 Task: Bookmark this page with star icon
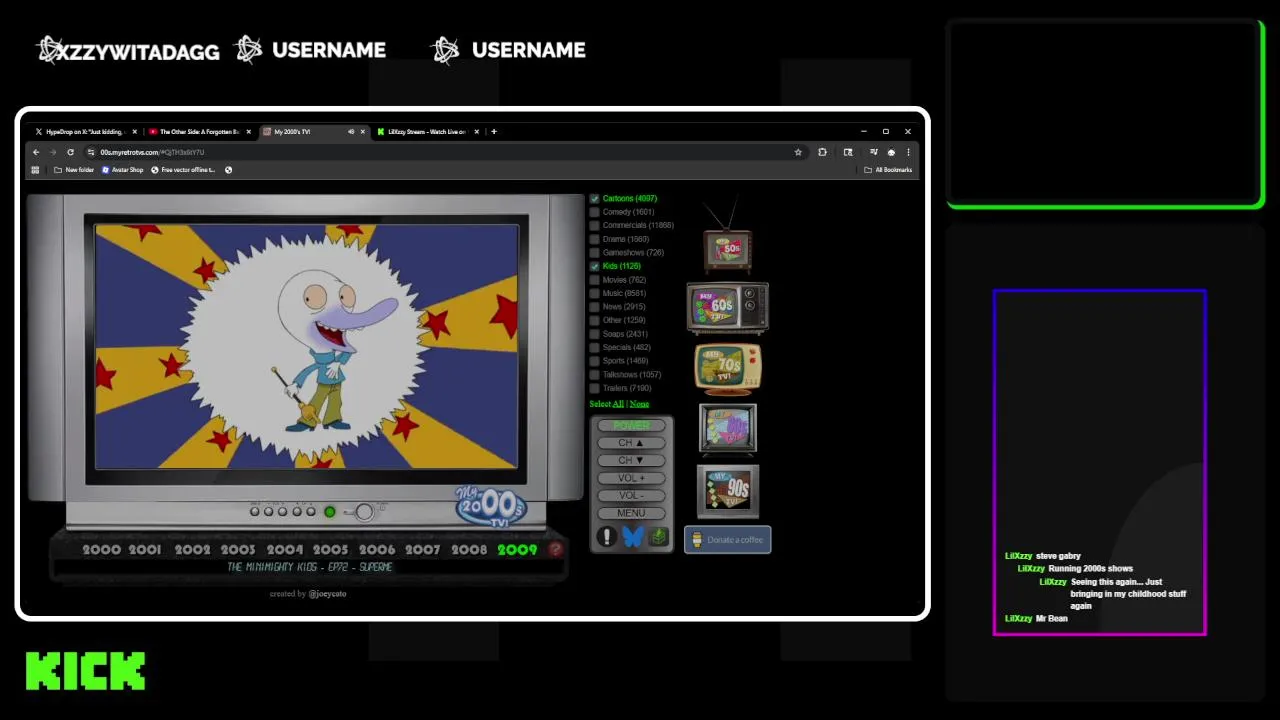pyautogui.click(x=798, y=152)
